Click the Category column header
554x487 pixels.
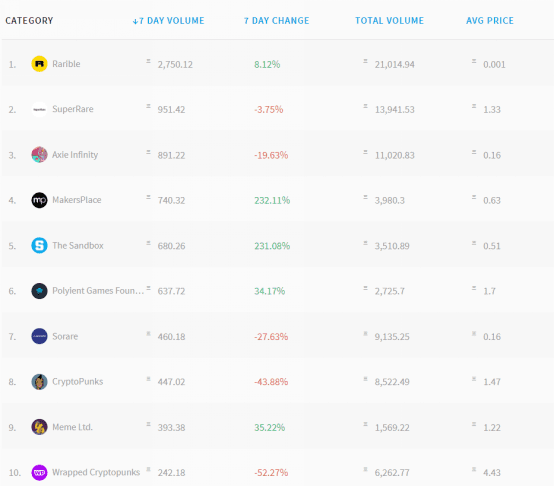29,21
